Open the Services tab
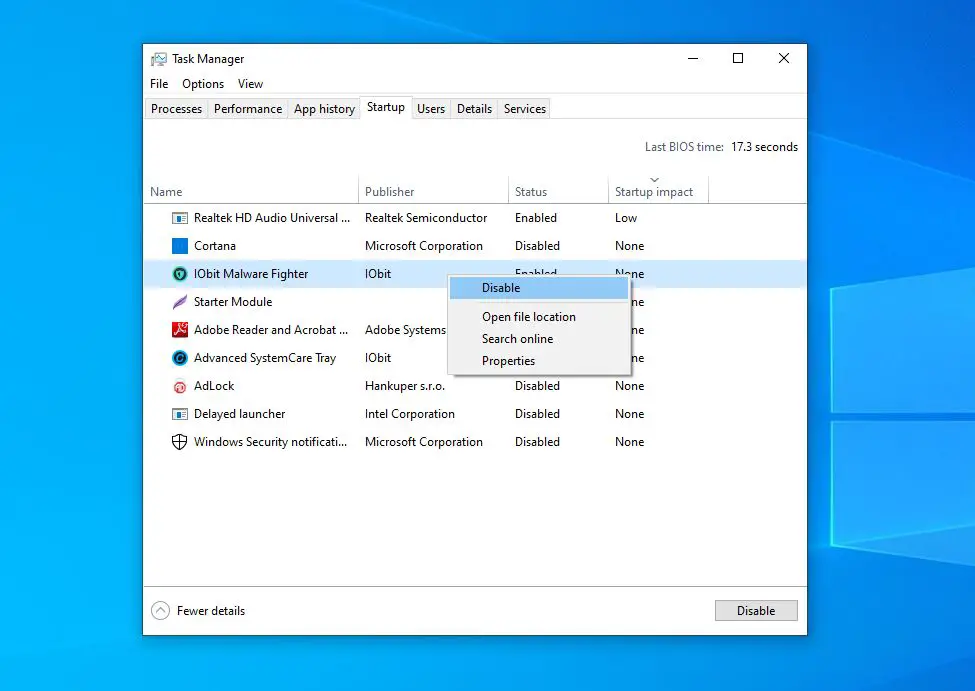 click(x=523, y=108)
